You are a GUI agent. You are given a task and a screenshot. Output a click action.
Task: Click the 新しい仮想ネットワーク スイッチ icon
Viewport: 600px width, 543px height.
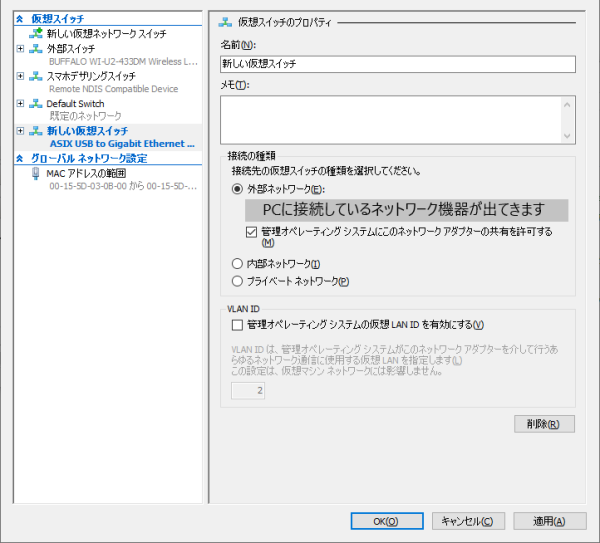[36, 33]
